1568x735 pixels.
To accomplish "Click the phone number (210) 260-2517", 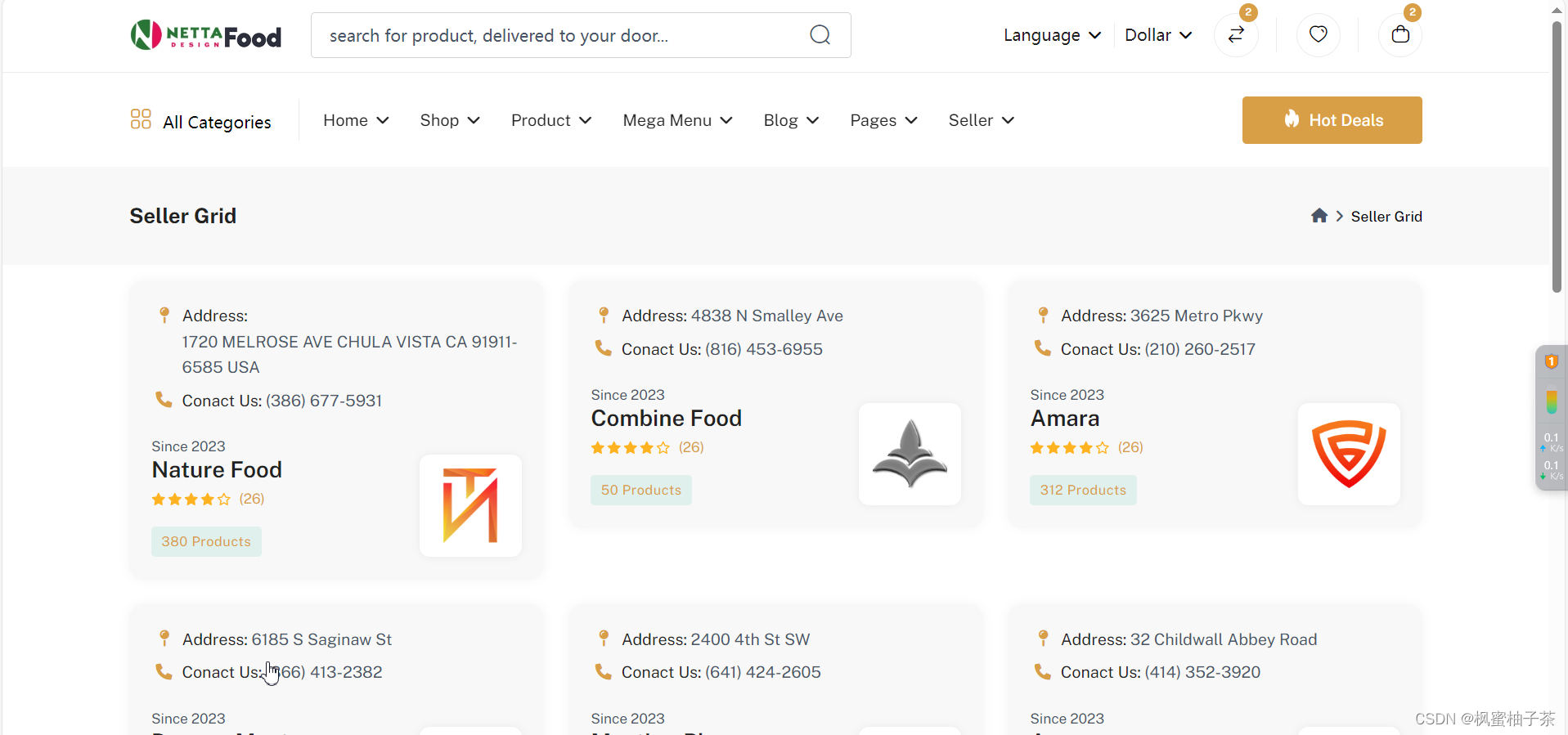I will point(1200,349).
